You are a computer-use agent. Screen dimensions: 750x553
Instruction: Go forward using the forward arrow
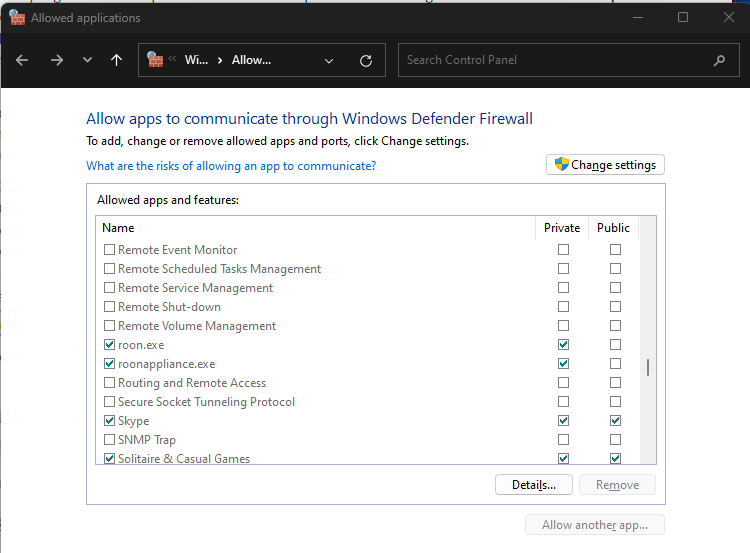[56, 60]
